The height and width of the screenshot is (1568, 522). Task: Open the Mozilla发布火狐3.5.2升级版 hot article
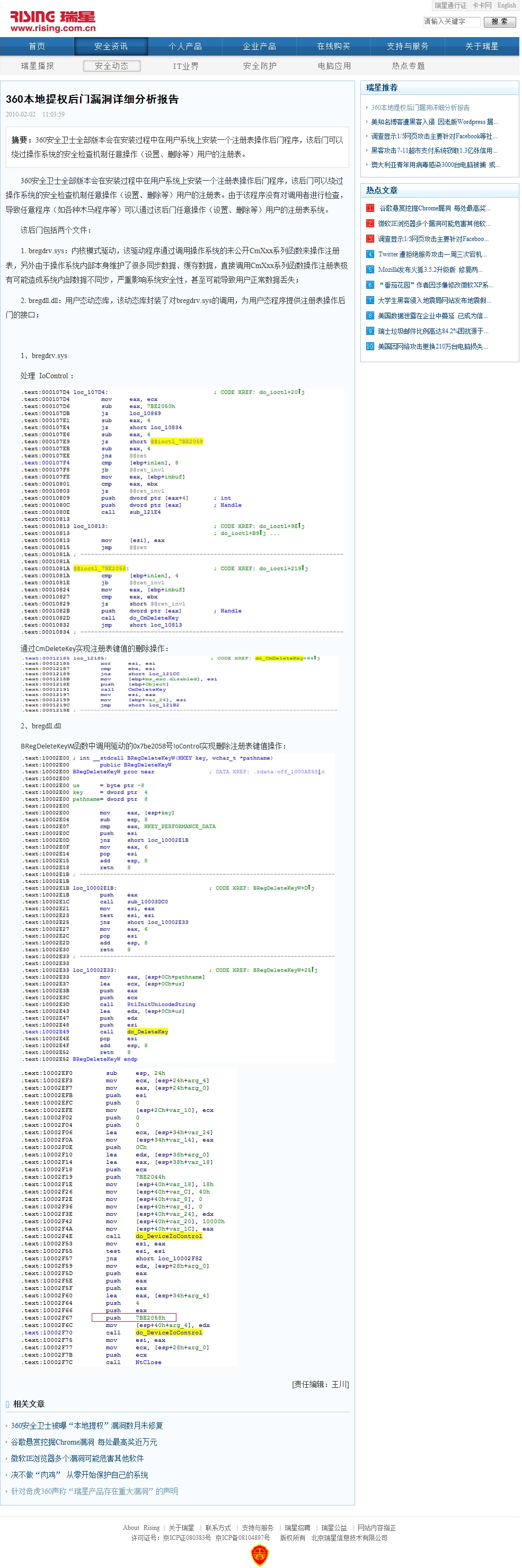pyautogui.click(x=432, y=270)
